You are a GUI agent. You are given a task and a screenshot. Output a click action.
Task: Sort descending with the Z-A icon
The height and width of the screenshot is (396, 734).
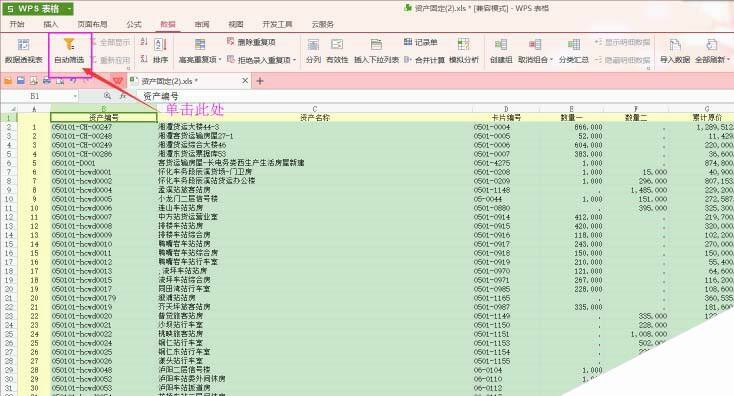(x=144, y=59)
